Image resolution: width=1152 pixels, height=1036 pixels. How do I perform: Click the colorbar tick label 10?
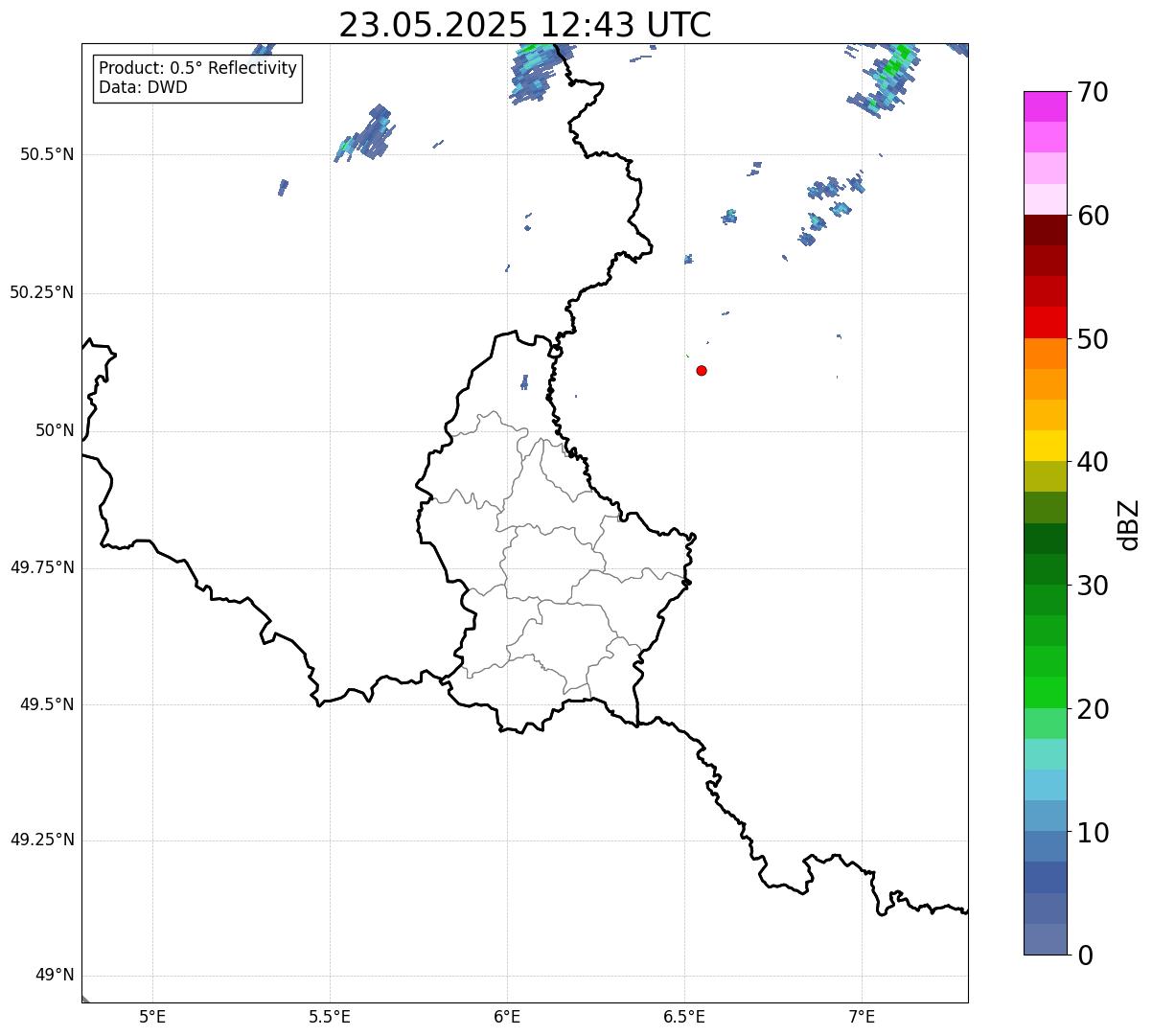tap(1093, 833)
